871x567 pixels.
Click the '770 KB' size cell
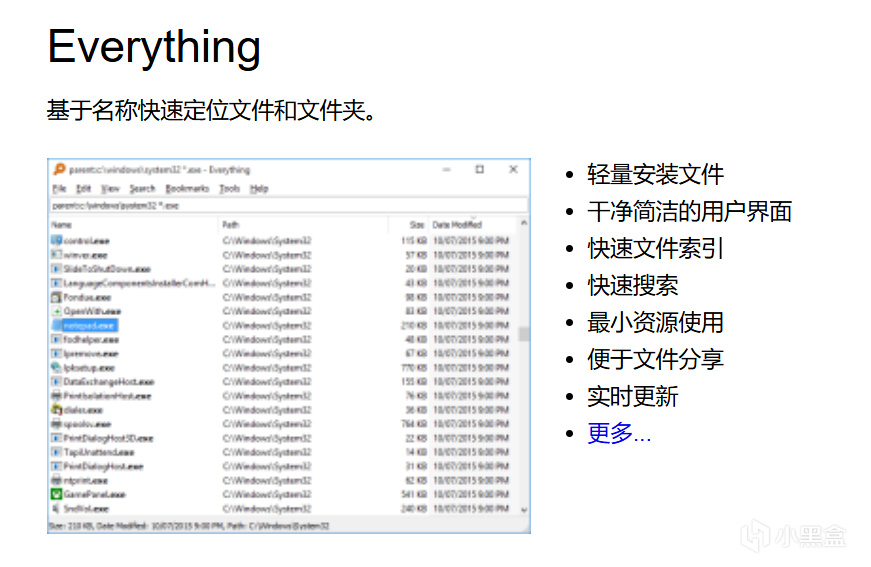413,368
